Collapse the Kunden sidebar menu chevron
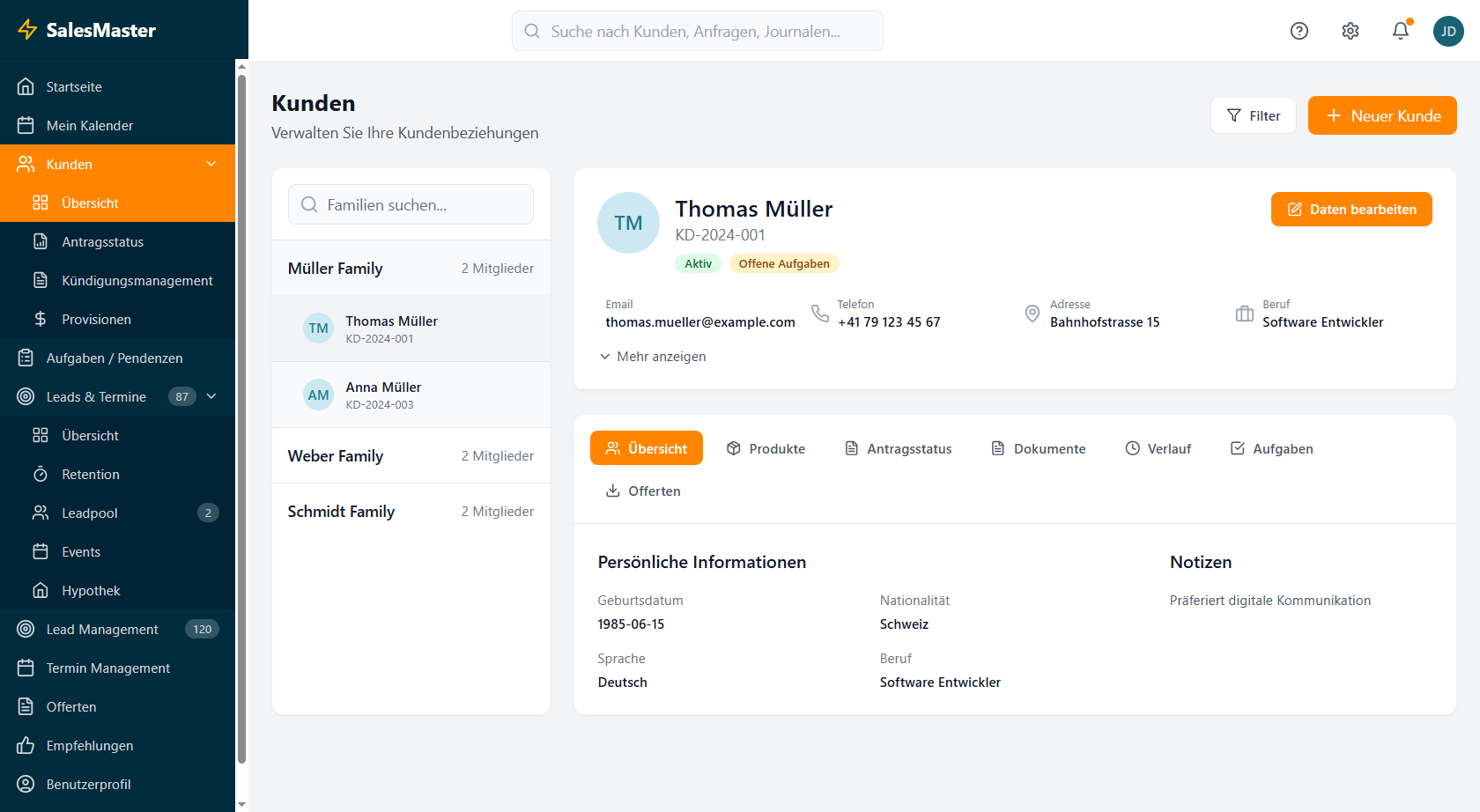 coord(211,165)
